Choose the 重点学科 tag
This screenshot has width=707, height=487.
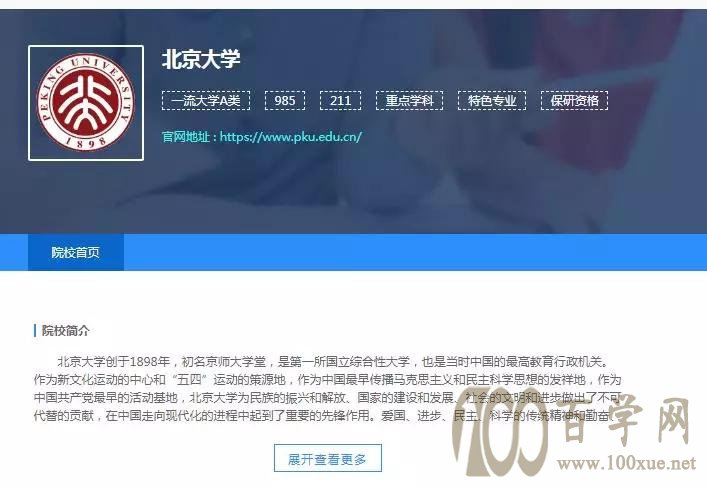[x=409, y=100]
